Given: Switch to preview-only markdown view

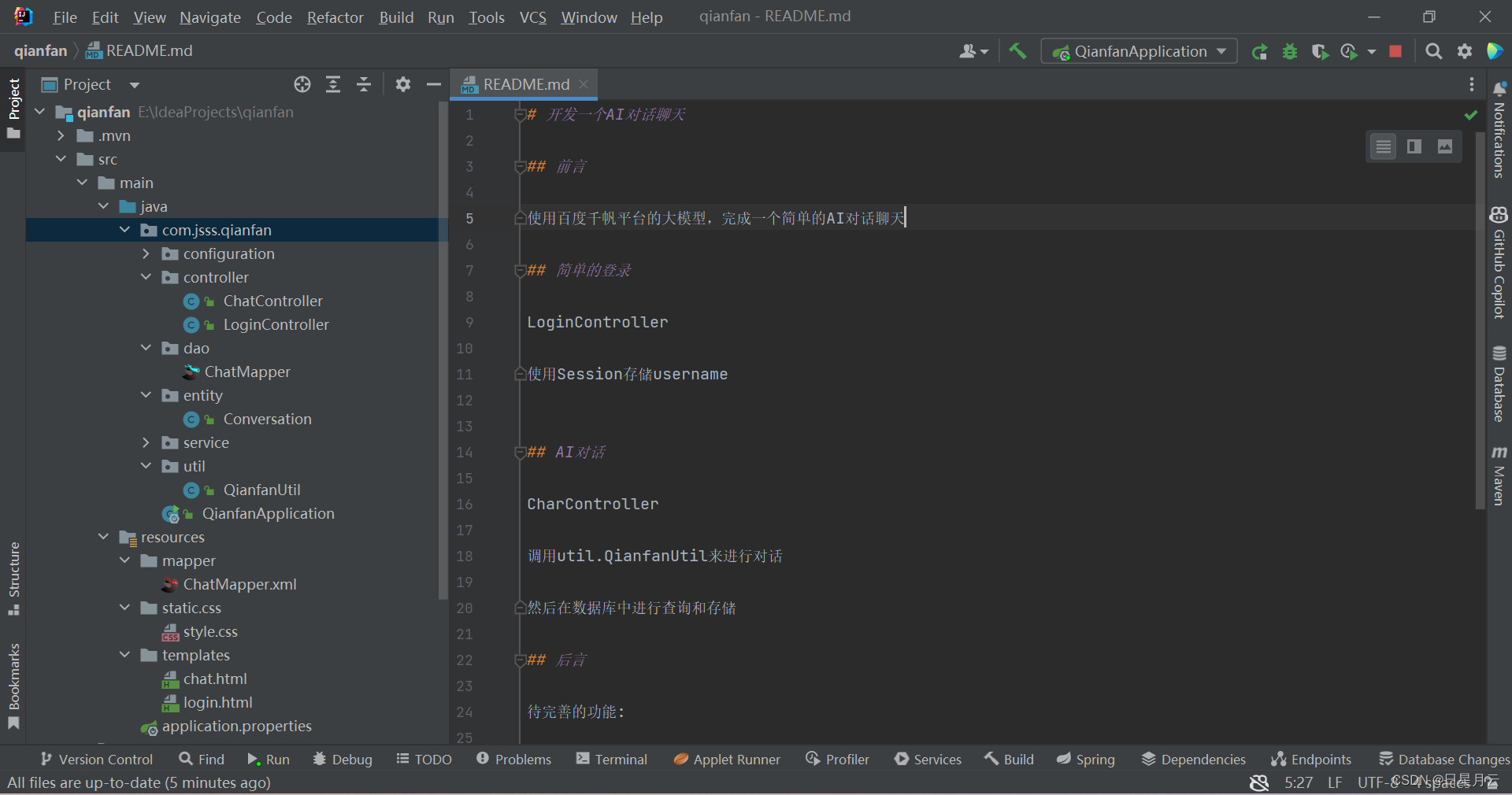Looking at the screenshot, I should click(1445, 146).
